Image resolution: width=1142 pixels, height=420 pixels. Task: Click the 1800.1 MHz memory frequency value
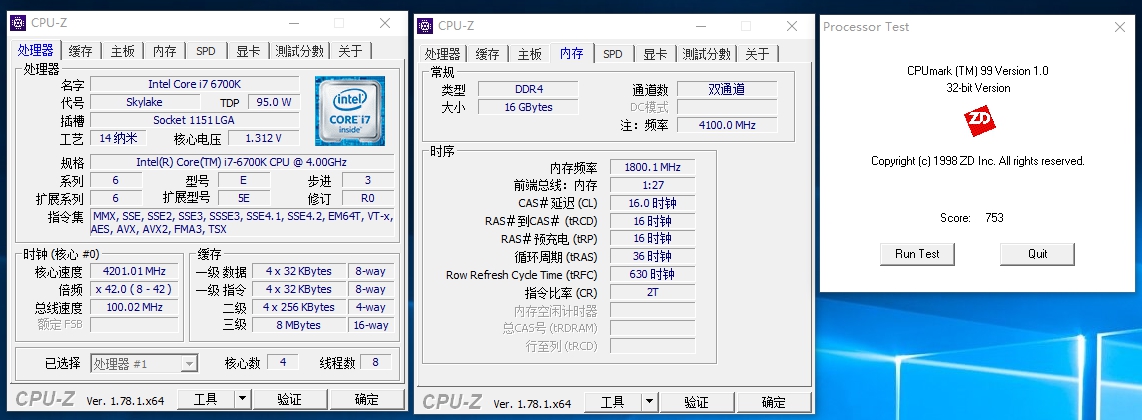pyautogui.click(x=653, y=167)
